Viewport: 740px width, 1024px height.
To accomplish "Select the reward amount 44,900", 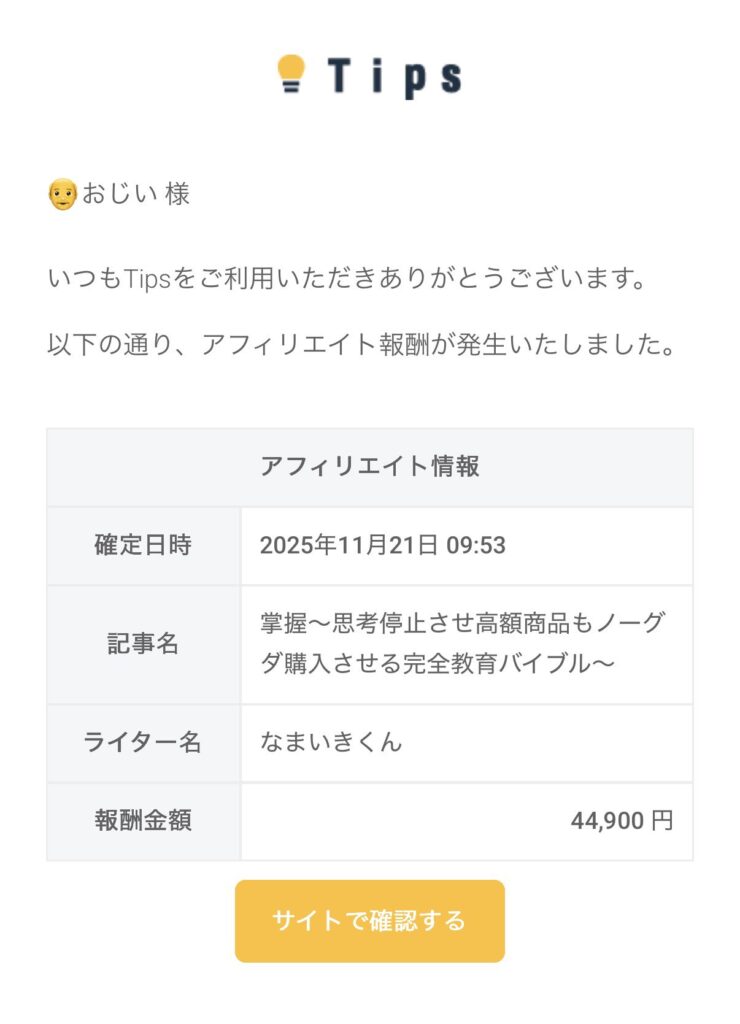I will pyautogui.click(x=607, y=821).
